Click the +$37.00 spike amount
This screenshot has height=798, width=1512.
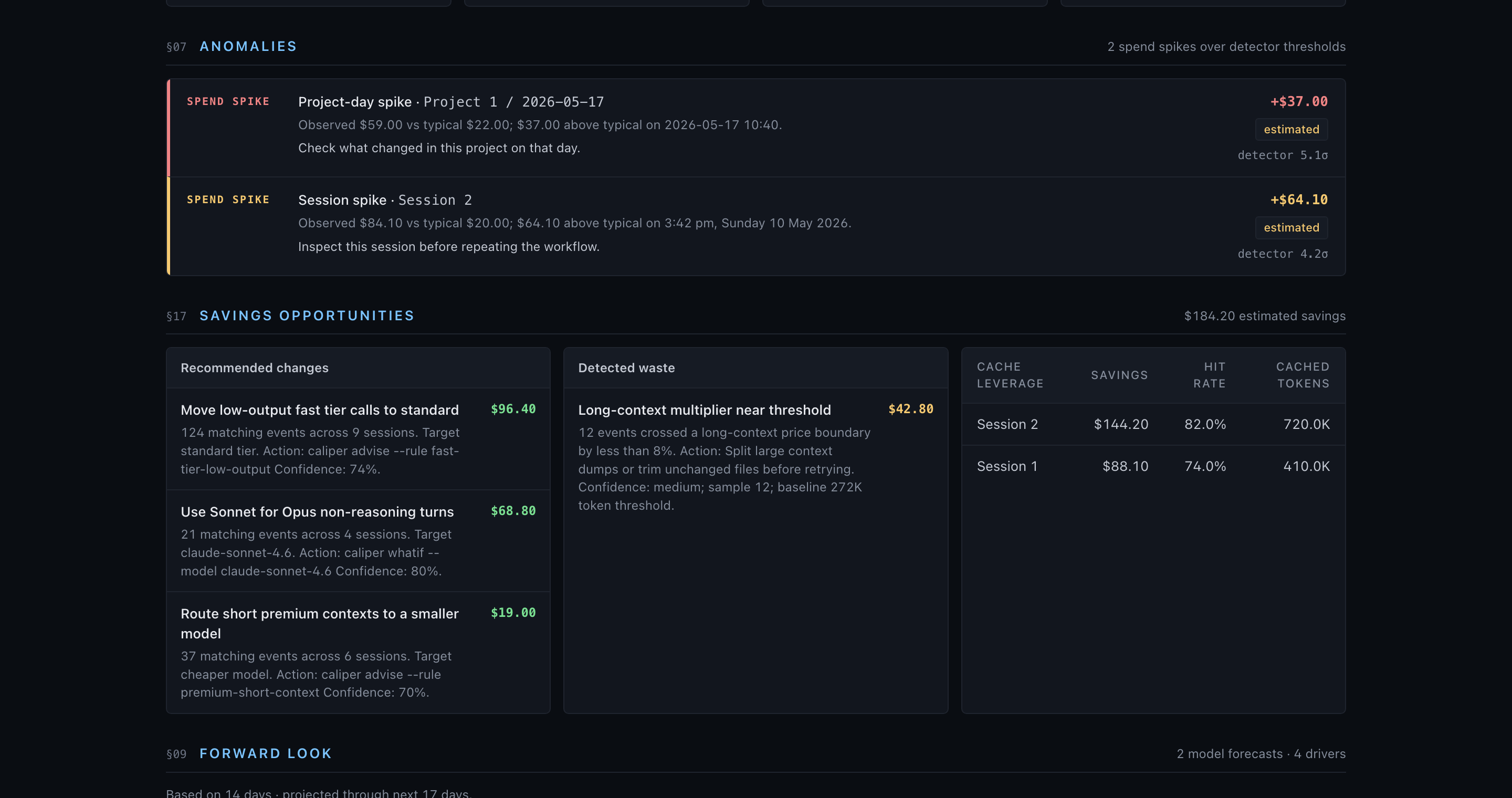click(x=1298, y=101)
